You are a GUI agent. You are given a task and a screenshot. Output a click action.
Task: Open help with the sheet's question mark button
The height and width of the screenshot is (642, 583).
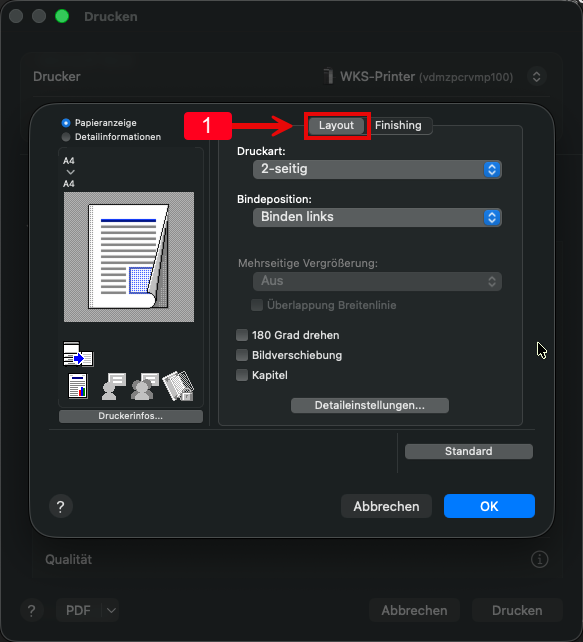[x=61, y=506]
